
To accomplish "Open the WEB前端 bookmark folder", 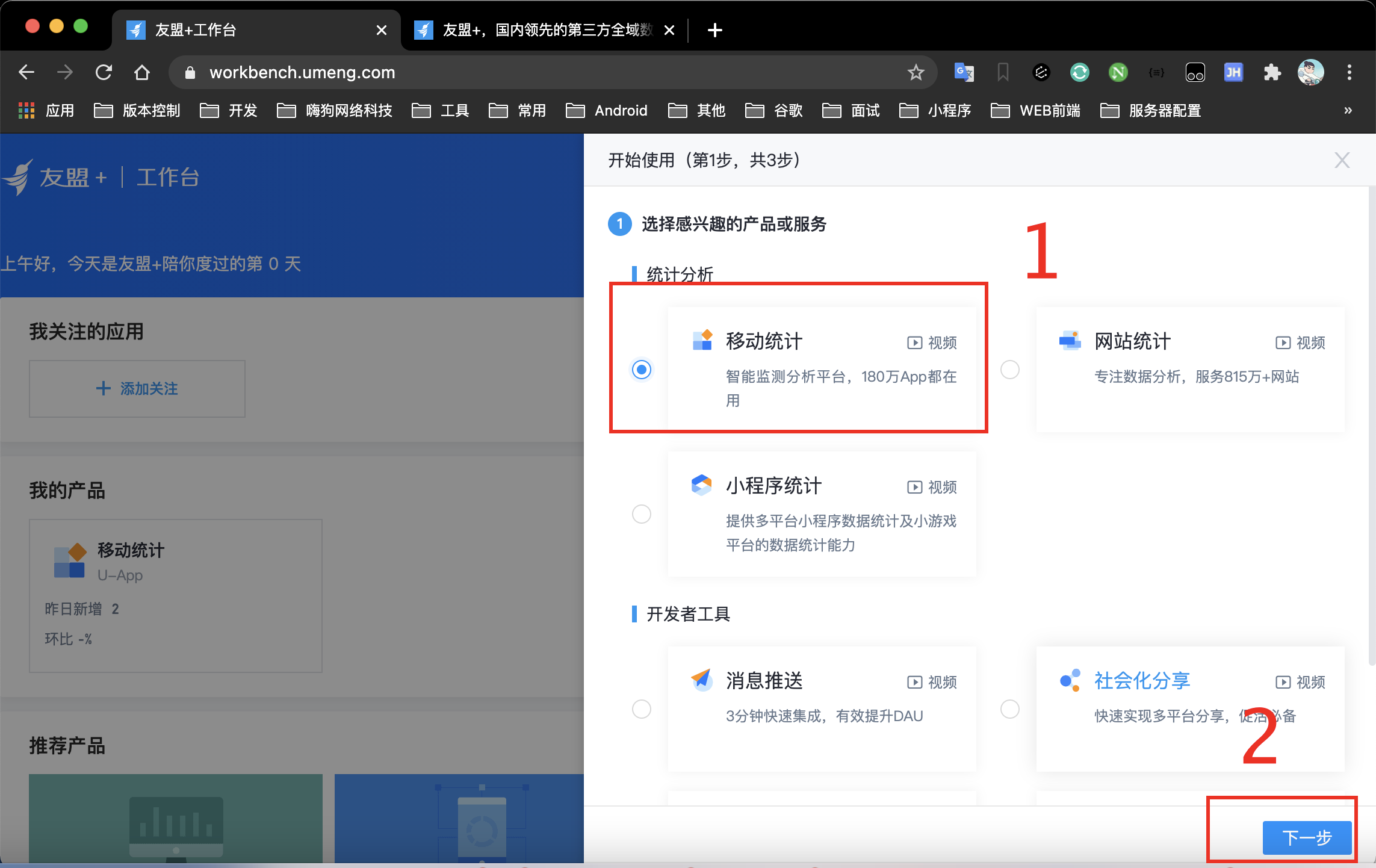I will (1035, 111).
